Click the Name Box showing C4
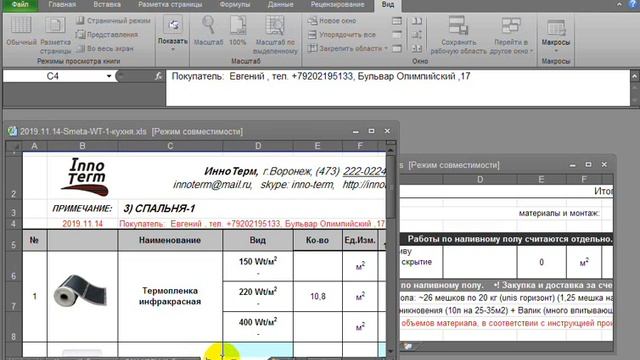 coord(53,76)
